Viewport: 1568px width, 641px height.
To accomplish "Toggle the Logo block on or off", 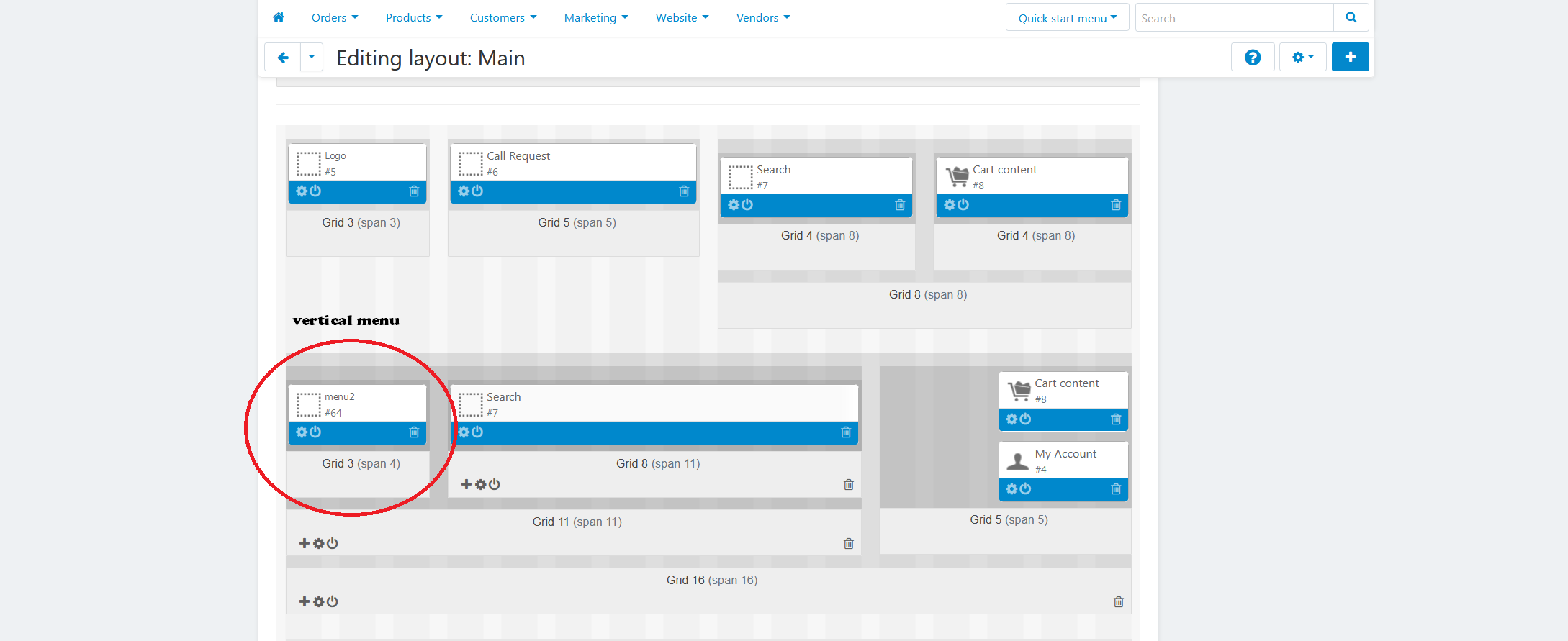I will coord(315,191).
